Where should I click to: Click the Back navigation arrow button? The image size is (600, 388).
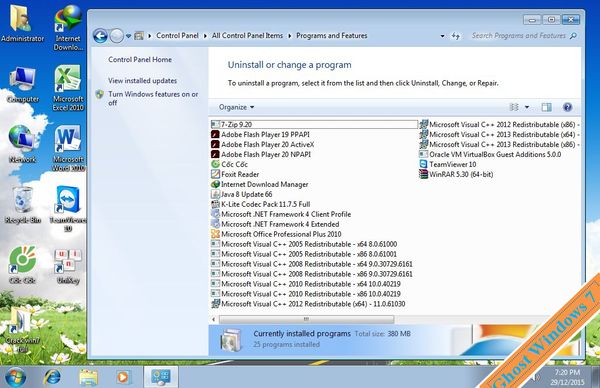click(100, 36)
